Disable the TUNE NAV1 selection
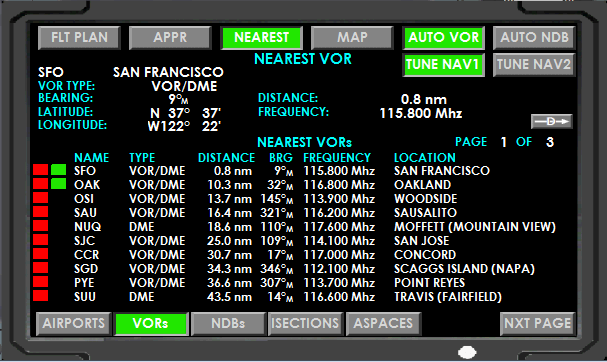This screenshot has width=607, height=362. [x=444, y=65]
